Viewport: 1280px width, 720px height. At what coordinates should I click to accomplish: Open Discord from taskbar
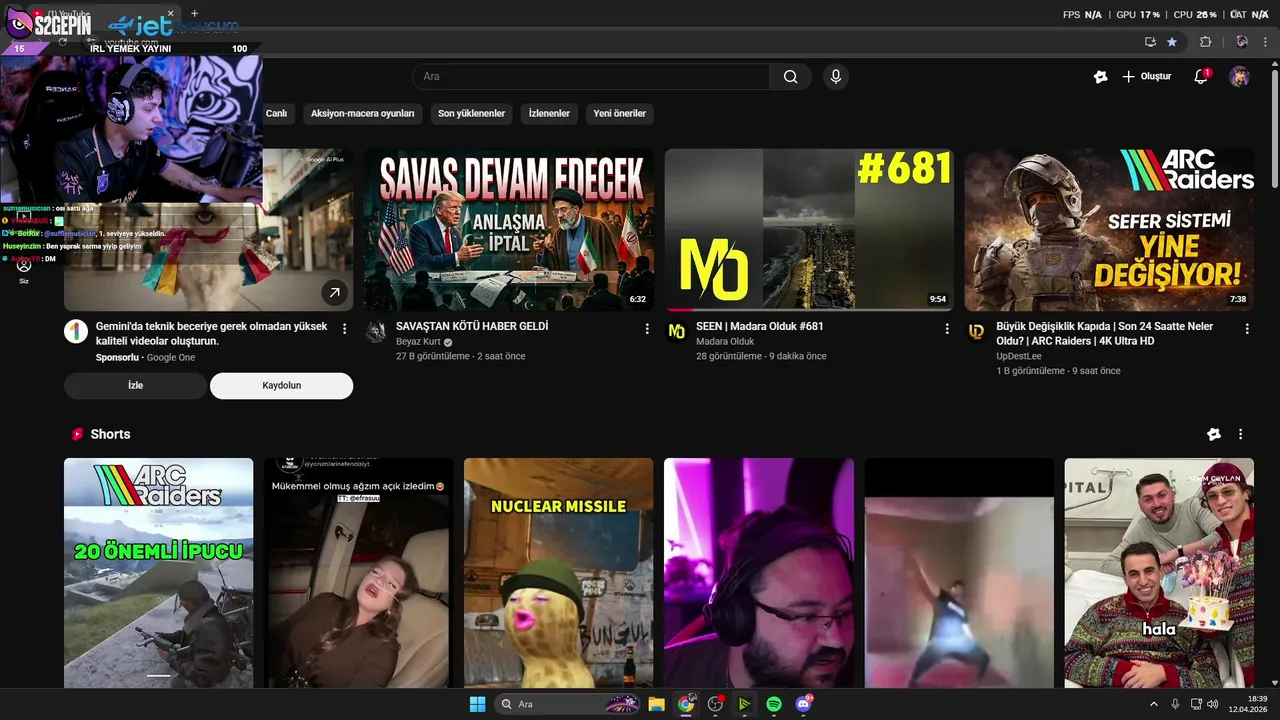click(803, 704)
